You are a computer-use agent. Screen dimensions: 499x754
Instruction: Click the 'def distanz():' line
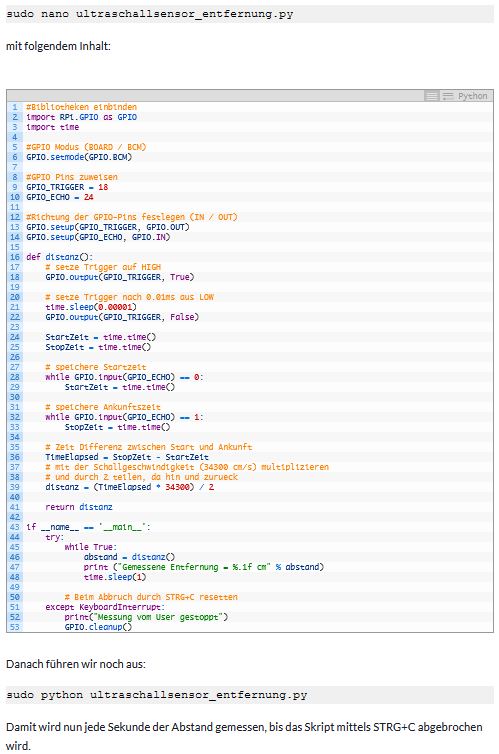pyautogui.click(x=60, y=257)
